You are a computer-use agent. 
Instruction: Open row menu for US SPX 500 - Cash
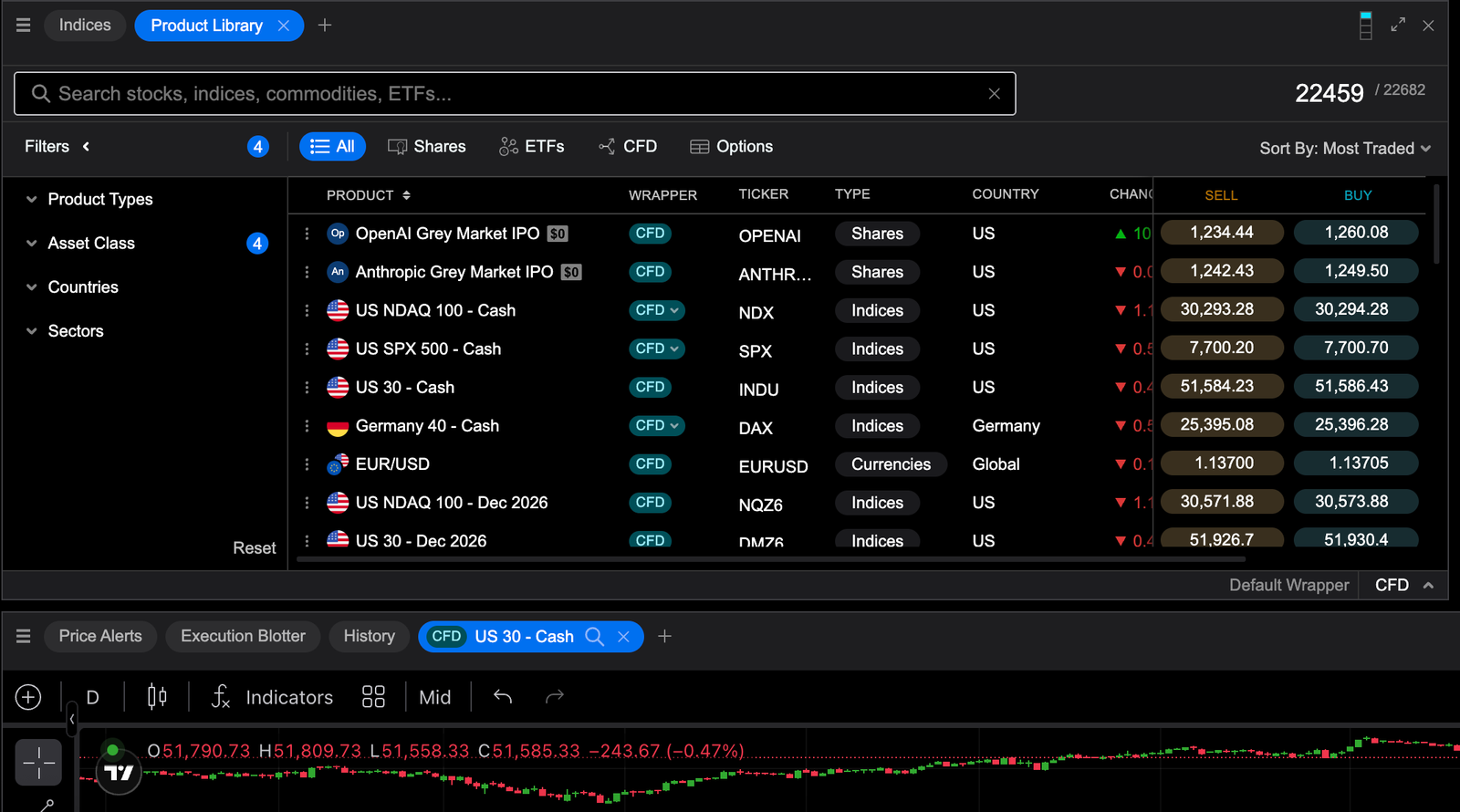tap(307, 349)
